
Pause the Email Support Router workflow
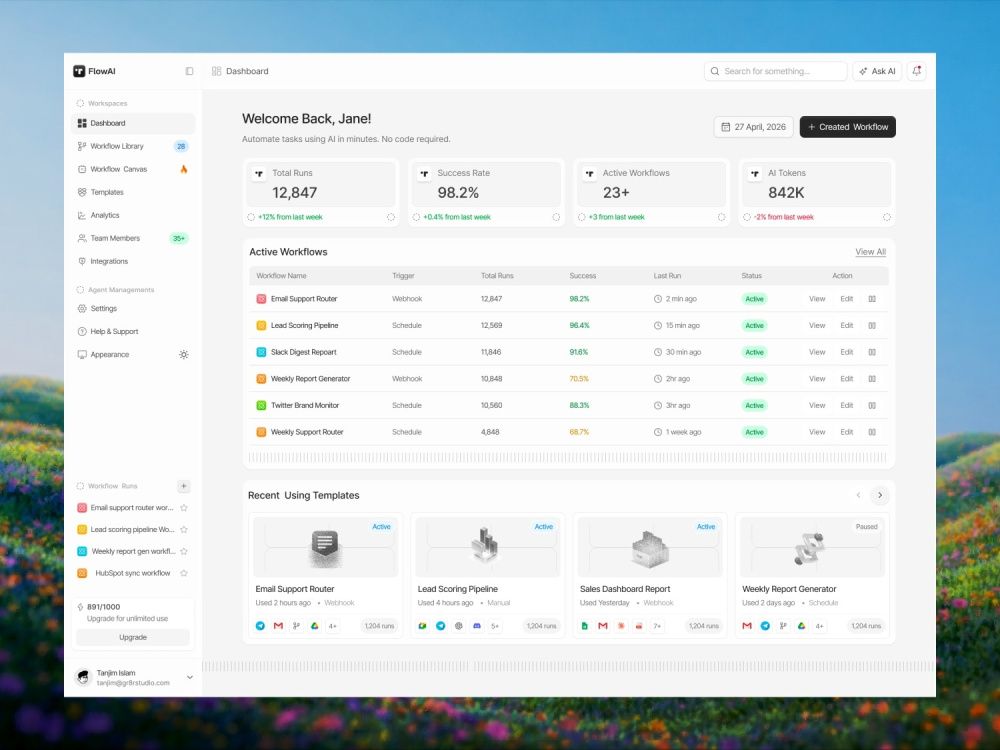(872, 298)
